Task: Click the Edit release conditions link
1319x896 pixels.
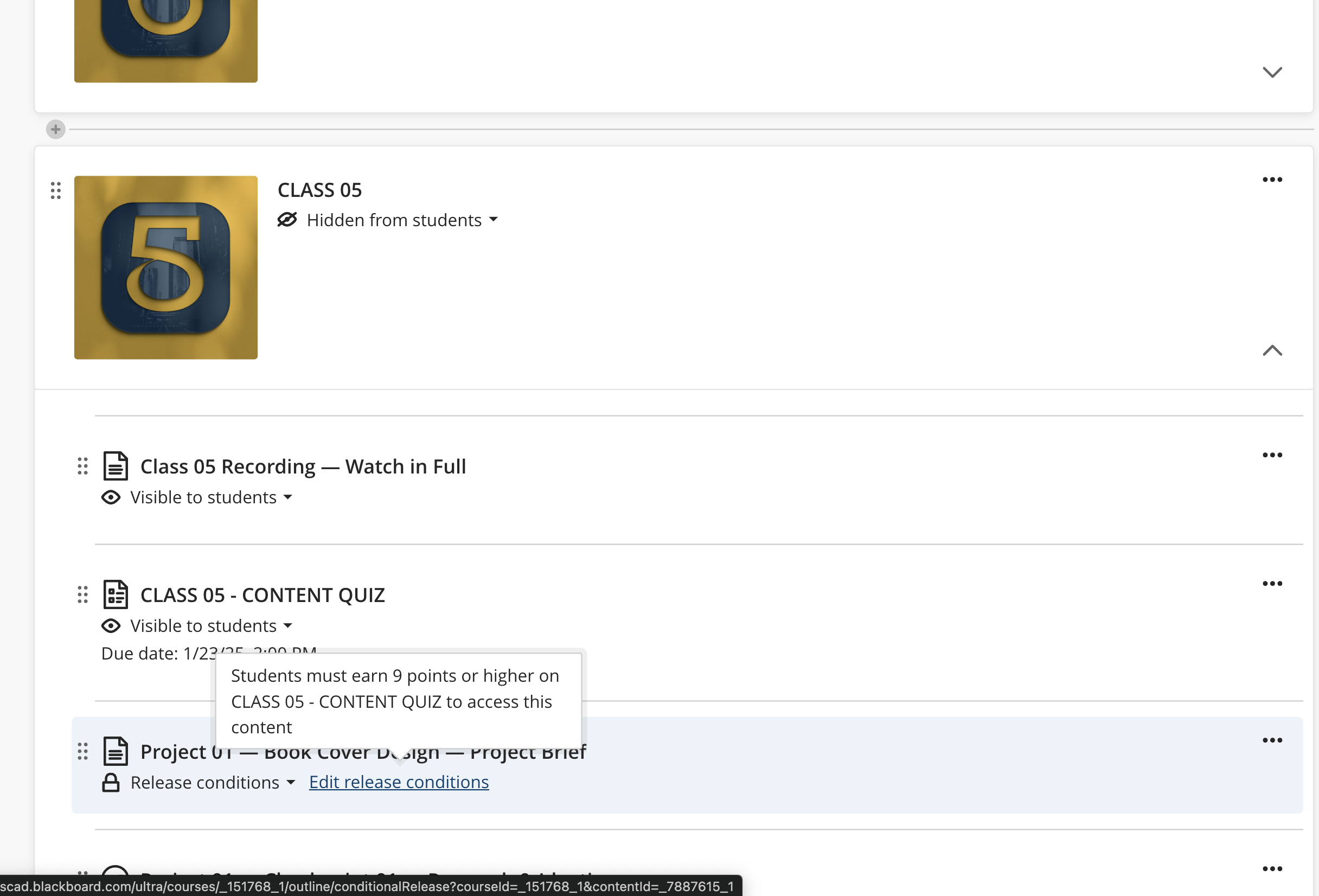Action: tap(399, 783)
